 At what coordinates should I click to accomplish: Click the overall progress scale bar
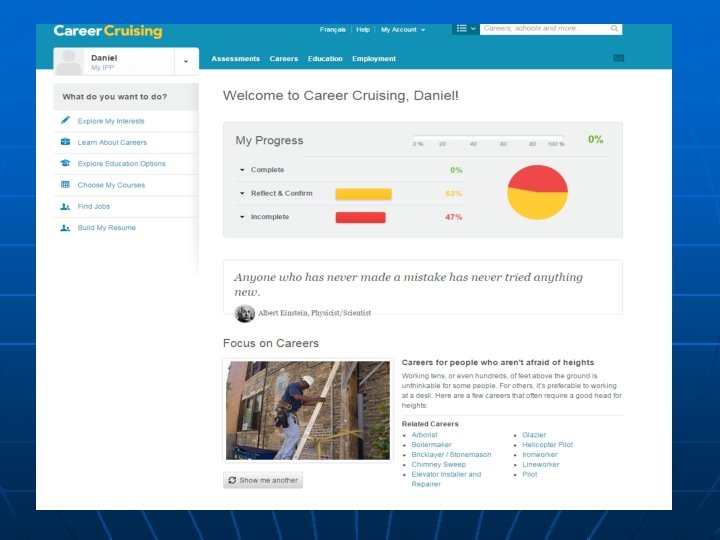(488, 137)
